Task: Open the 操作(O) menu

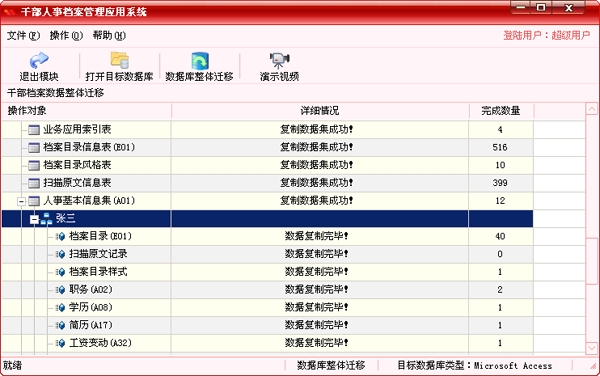Action: point(66,36)
